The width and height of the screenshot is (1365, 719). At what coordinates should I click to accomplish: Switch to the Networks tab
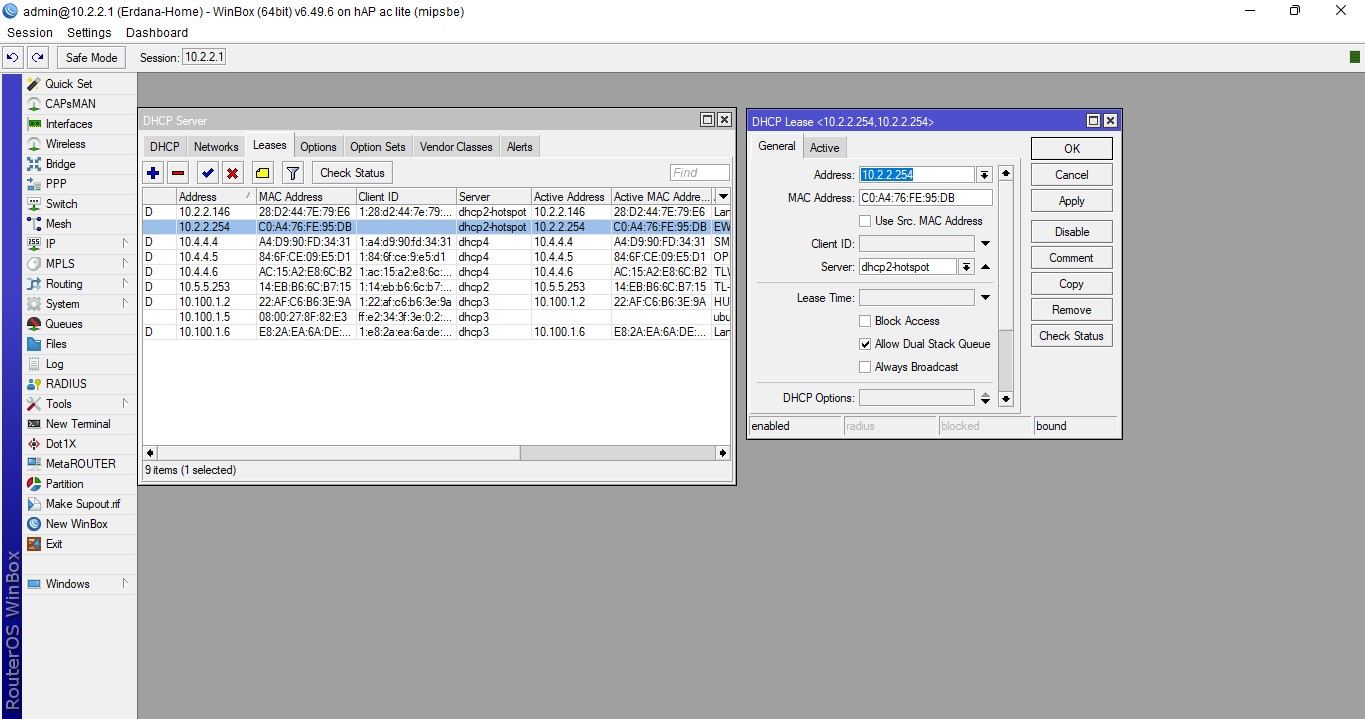pyautogui.click(x=216, y=147)
